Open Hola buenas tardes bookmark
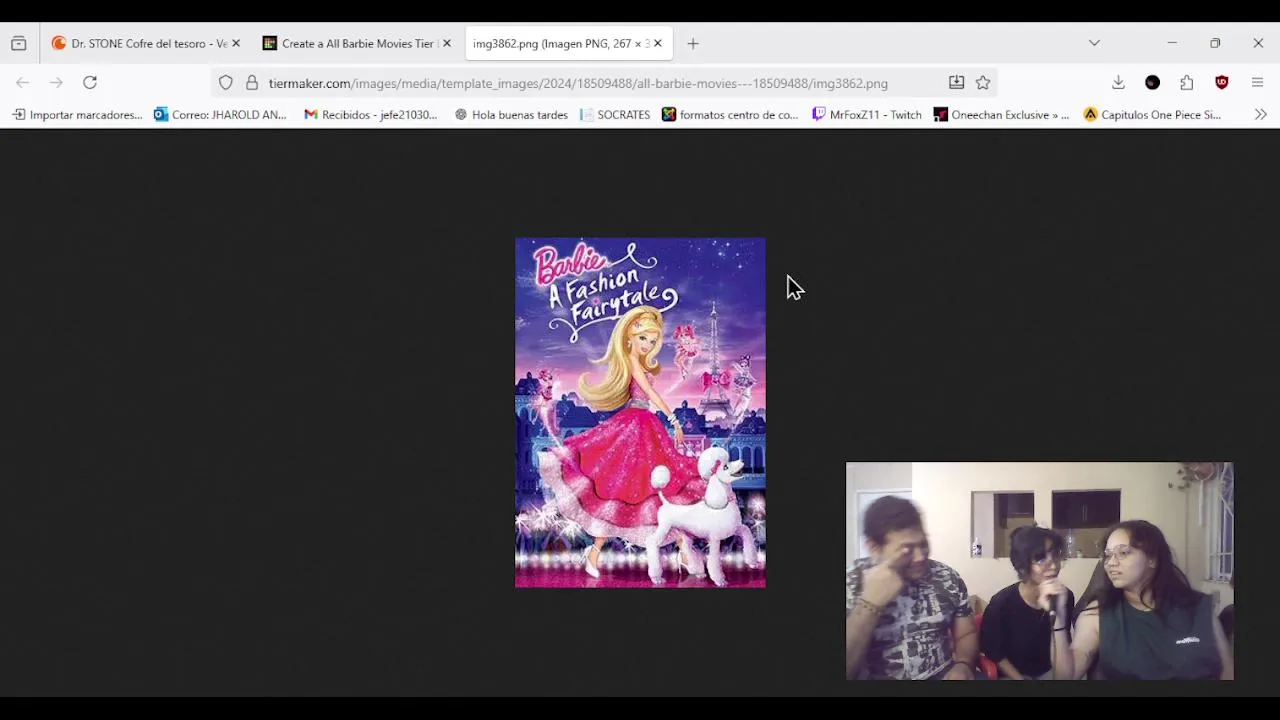 (511, 115)
